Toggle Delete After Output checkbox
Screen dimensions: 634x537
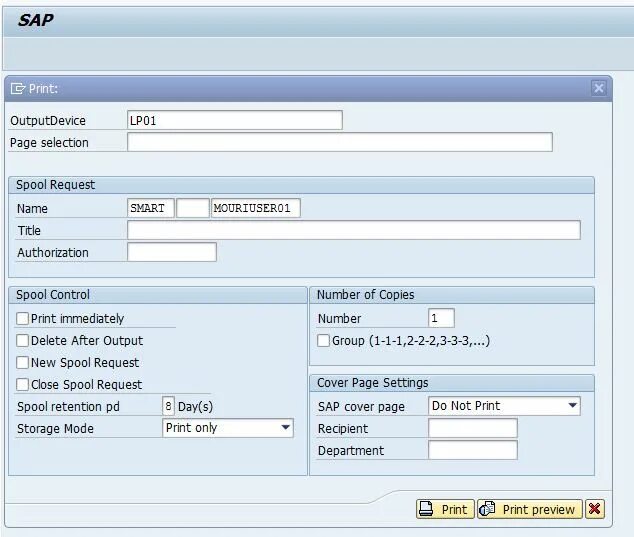[x=23, y=340]
